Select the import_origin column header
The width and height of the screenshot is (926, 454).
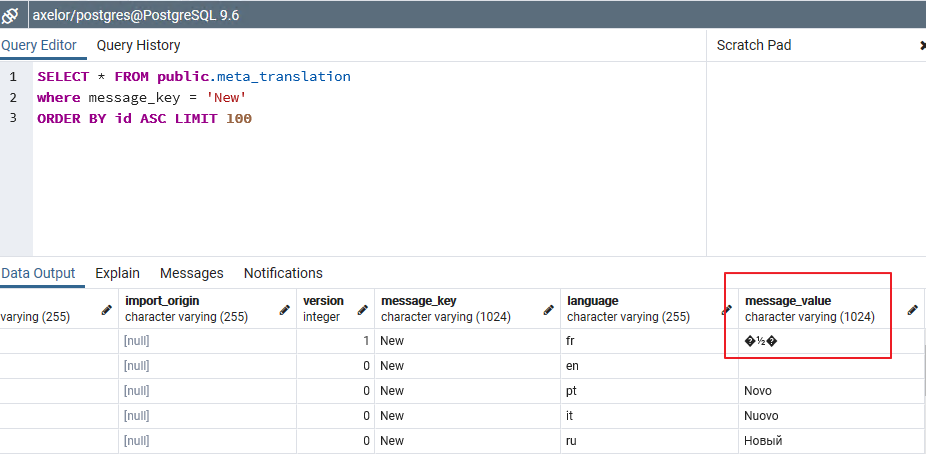click(x=207, y=309)
